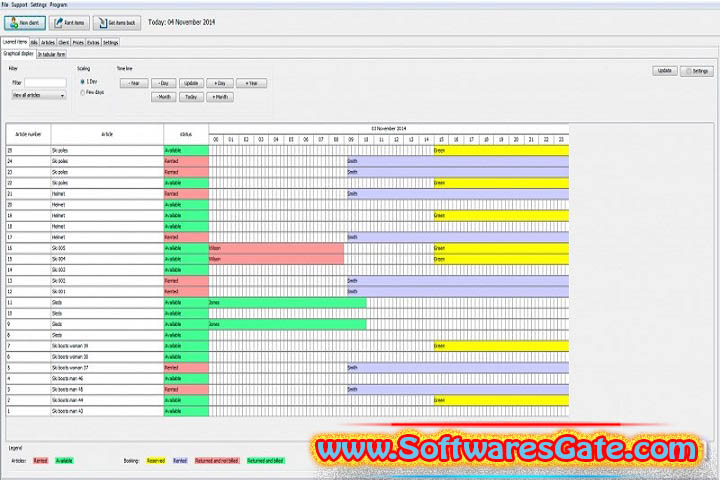The width and height of the screenshot is (720, 480).
Task: Select the Wilson bar on article 16 Ski 005
Action: pos(276,248)
